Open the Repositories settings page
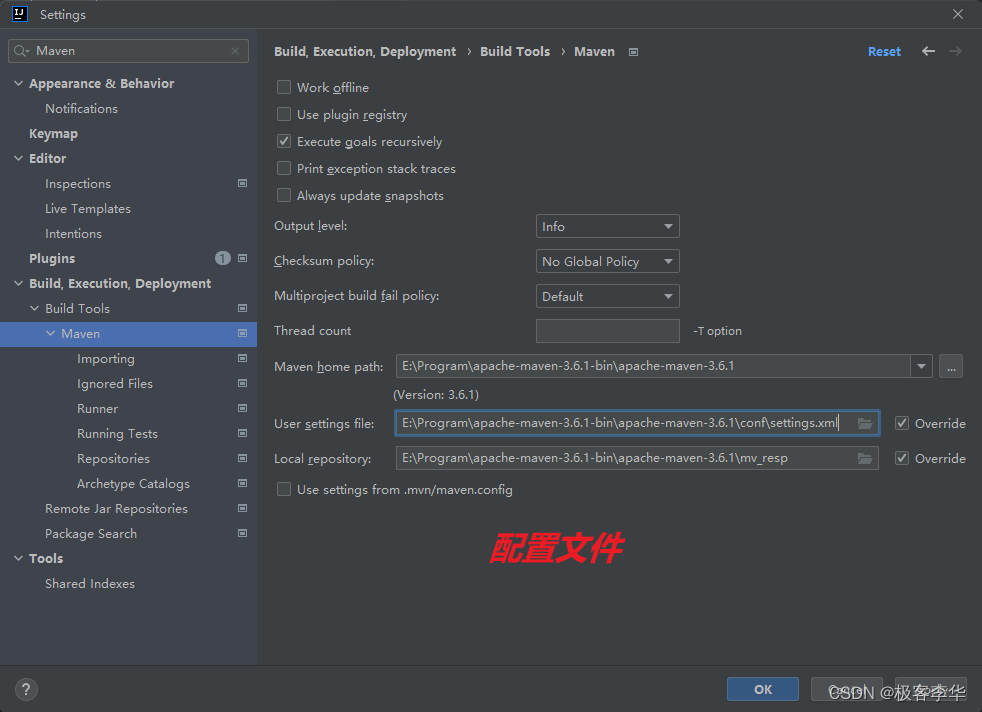 pyautogui.click(x=113, y=458)
